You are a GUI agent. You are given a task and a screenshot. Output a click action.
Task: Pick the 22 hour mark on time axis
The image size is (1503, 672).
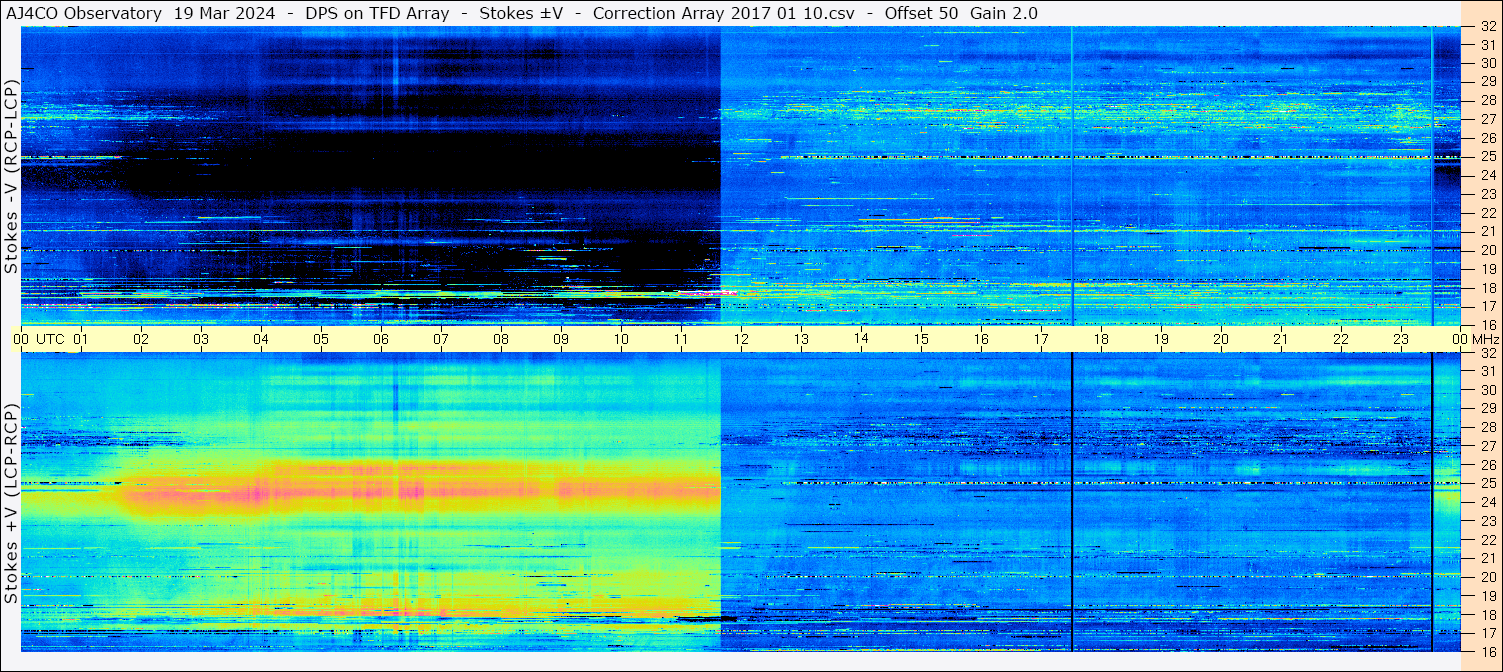[x=1341, y=339]
